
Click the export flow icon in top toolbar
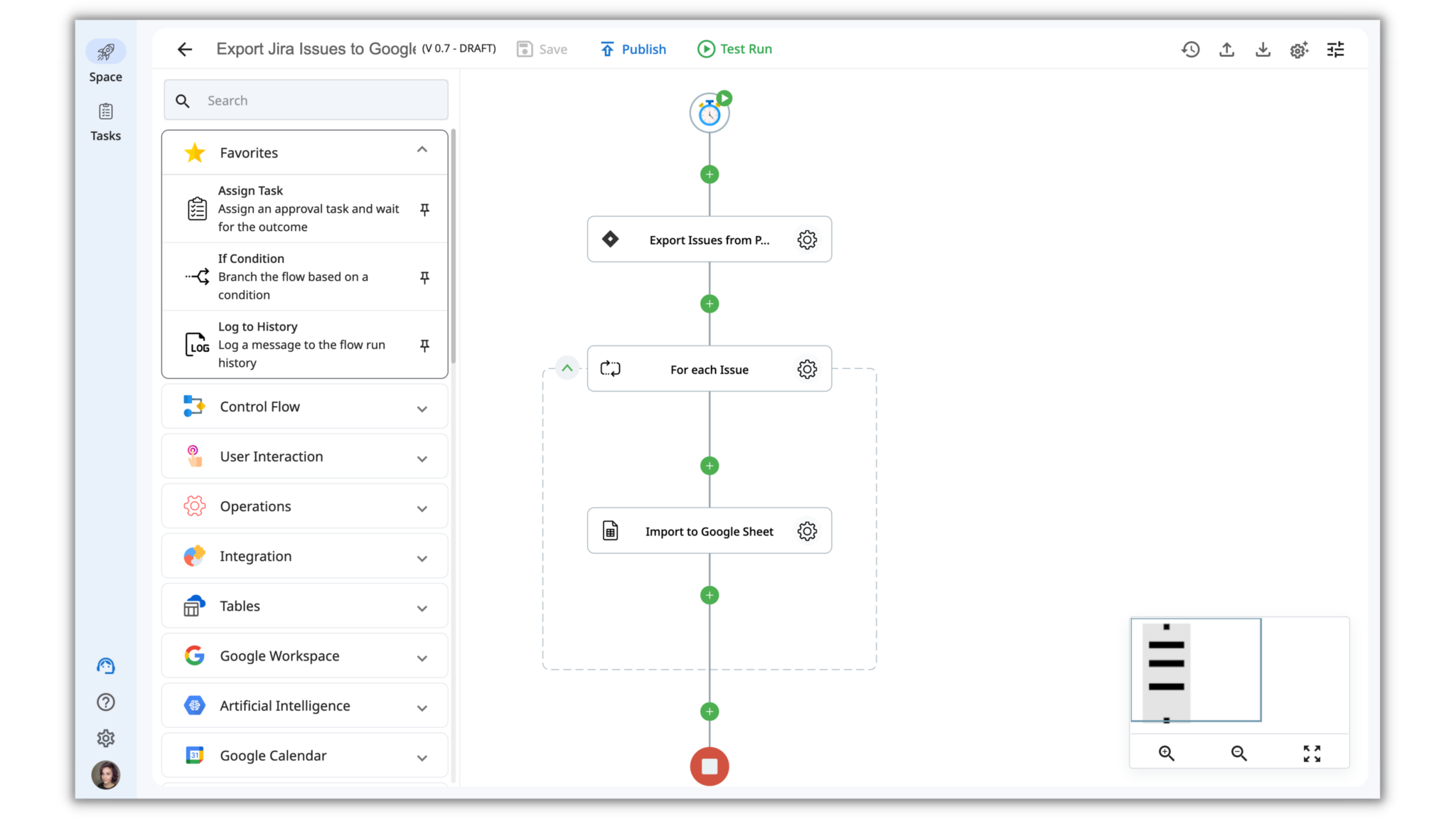point(1226,49)
